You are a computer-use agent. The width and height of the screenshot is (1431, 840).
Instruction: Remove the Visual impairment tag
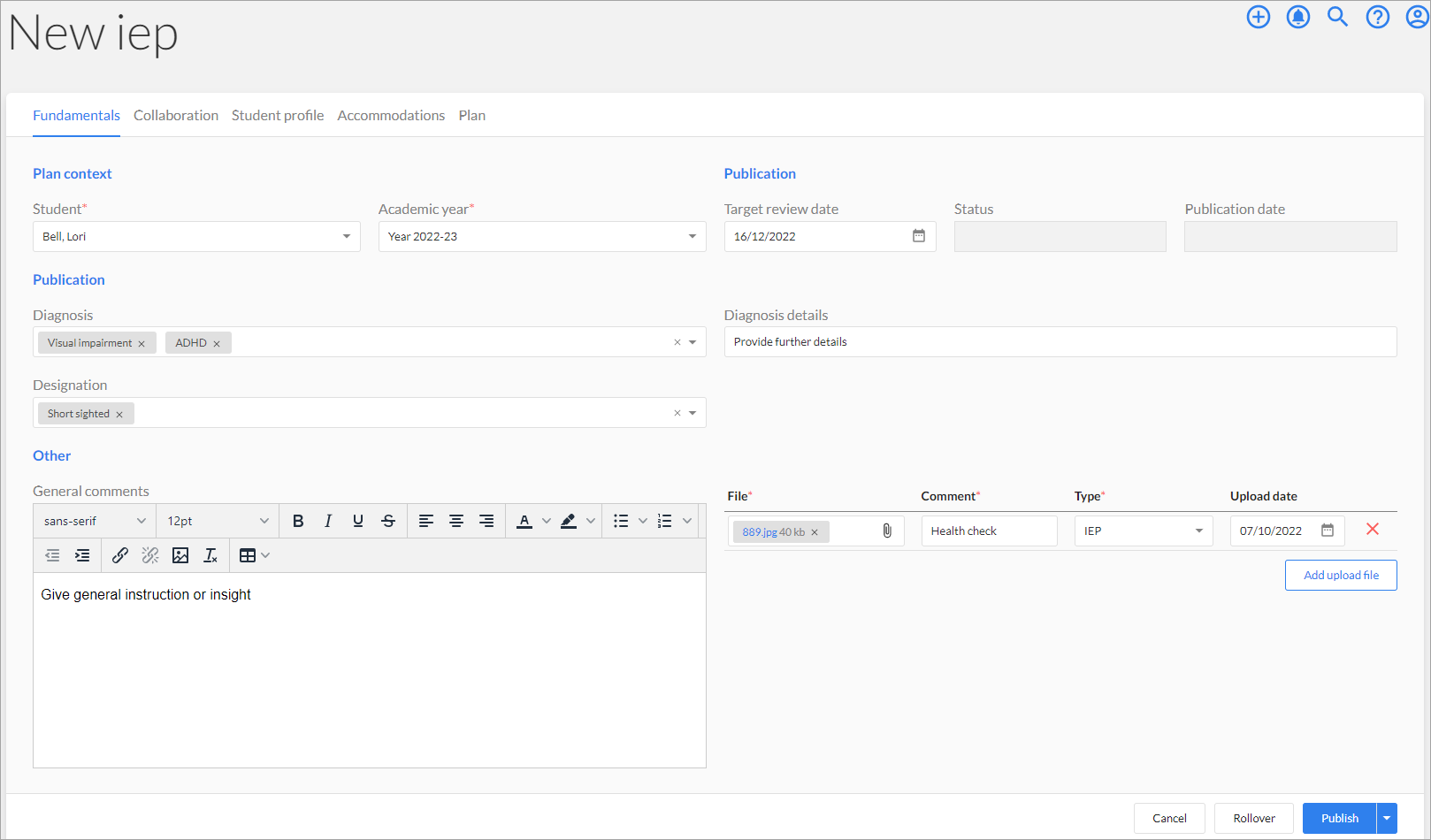[142, 343]
